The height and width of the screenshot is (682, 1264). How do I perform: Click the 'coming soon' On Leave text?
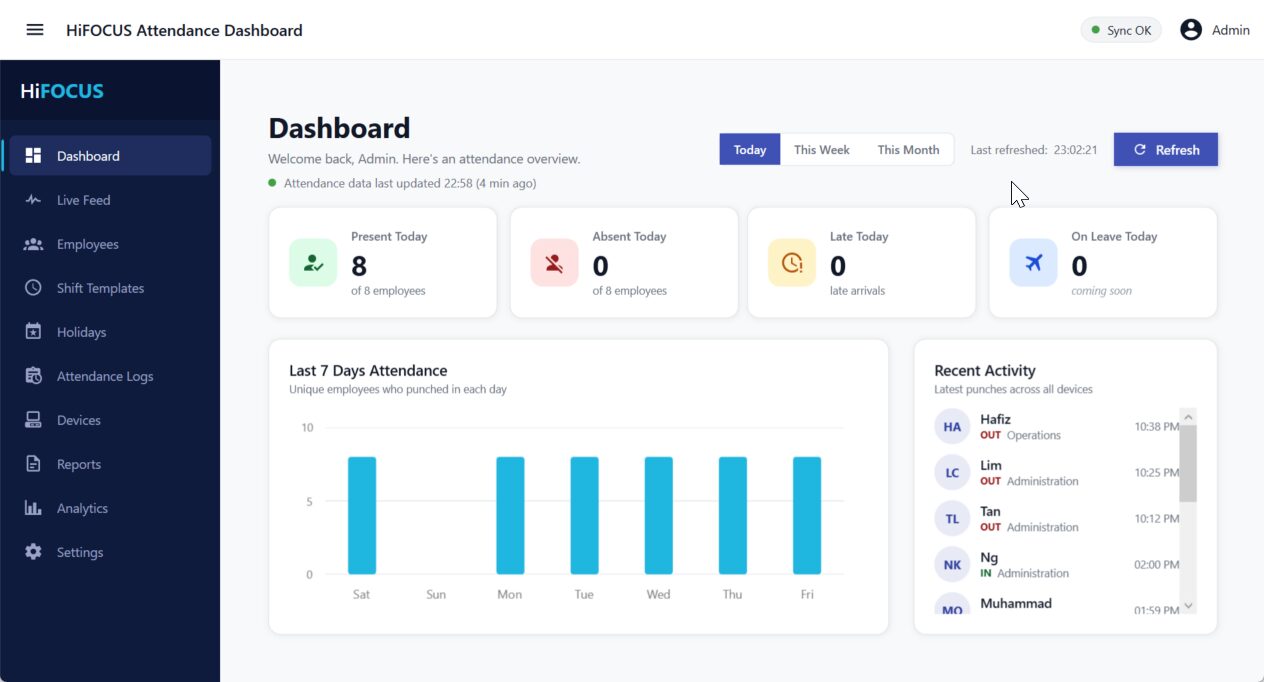pyautogui.click(x=1102, y=291)
